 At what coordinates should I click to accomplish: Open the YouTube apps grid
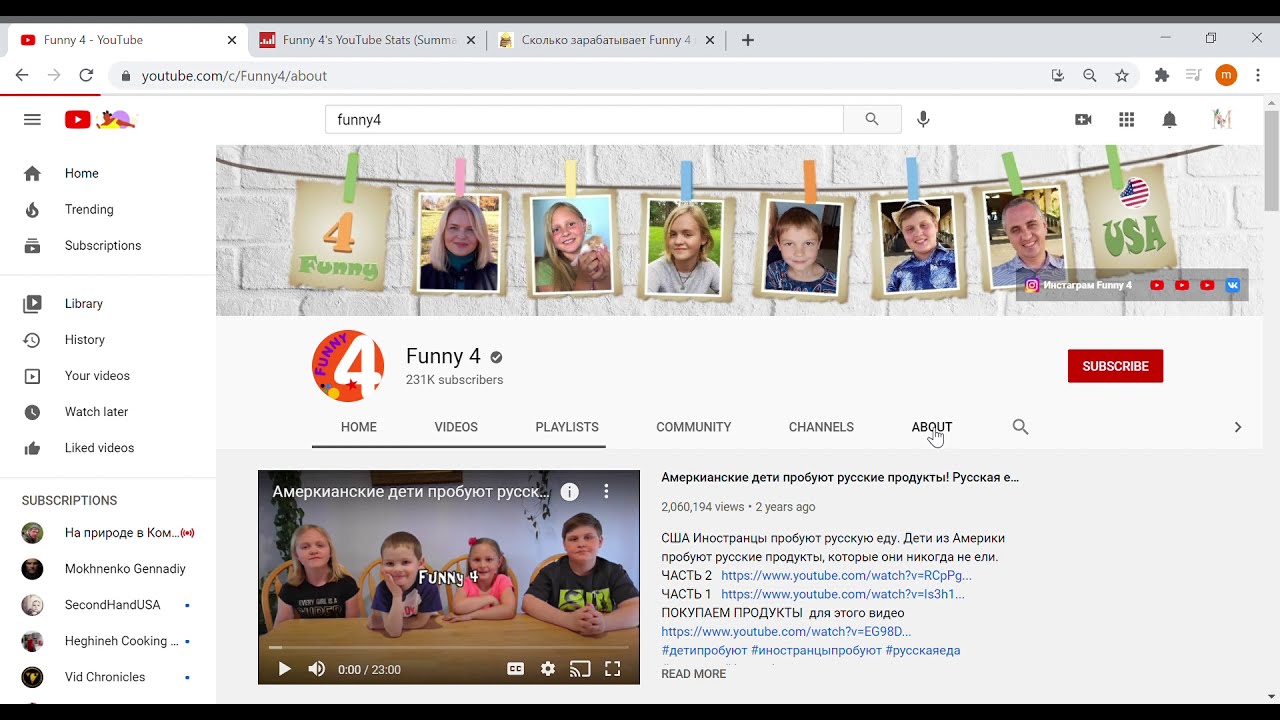point(1127,119)
